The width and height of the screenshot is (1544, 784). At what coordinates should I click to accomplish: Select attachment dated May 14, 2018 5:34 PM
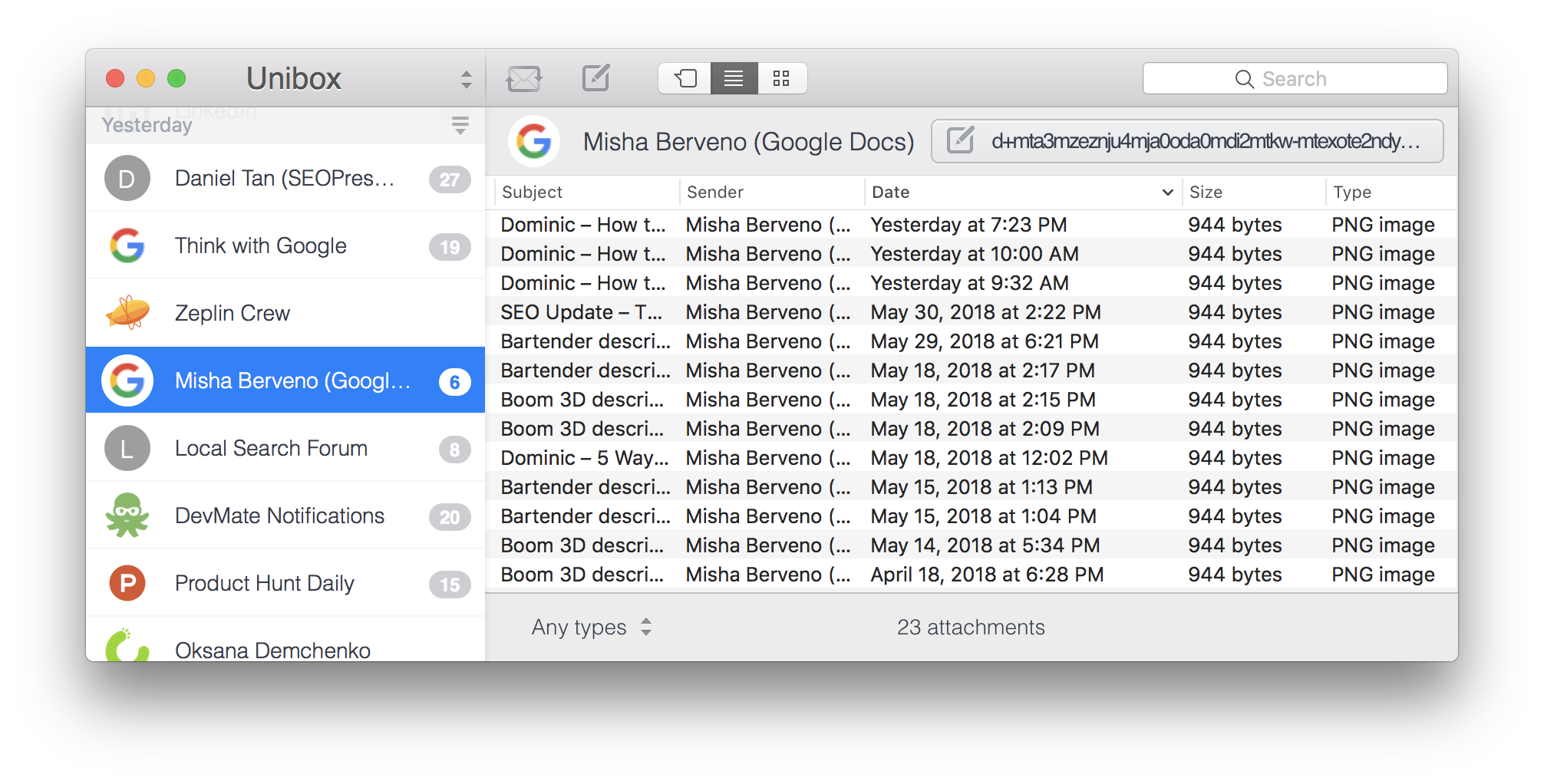pos(972,545)
